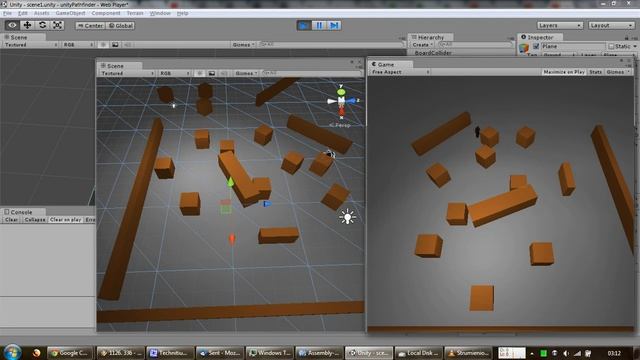This screenshot has height=360, width=640.
Task: Click the Hierarchy search field
Action: coord(475,44)
